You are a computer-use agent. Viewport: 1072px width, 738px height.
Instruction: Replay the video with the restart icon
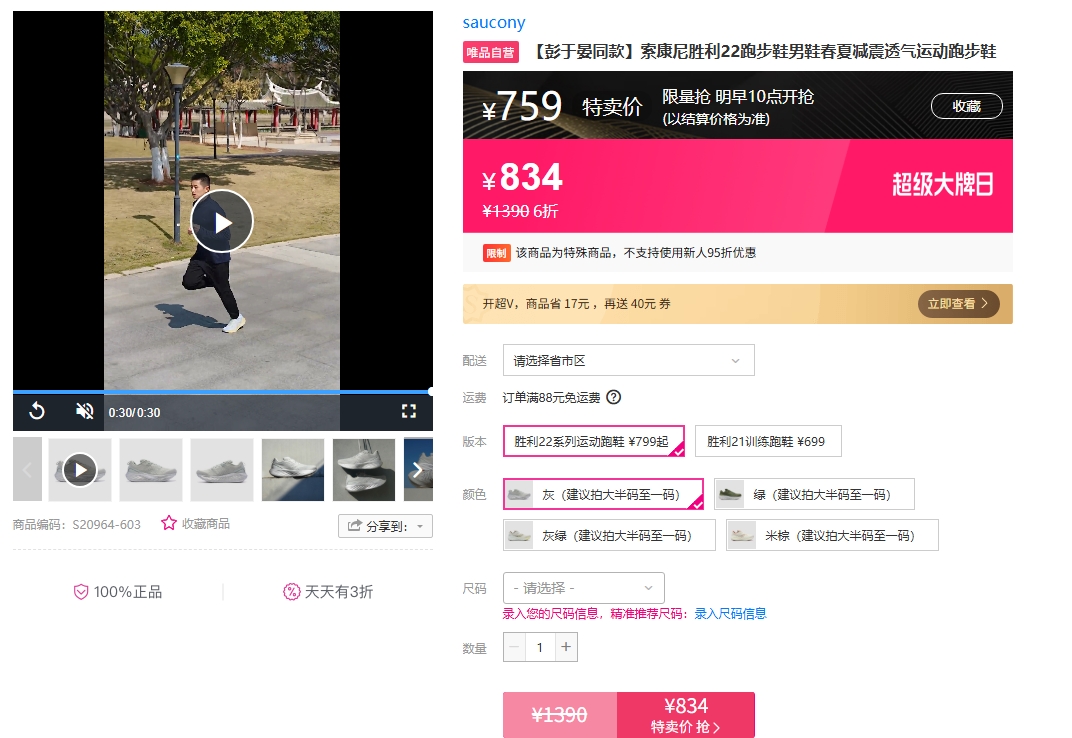37,411
